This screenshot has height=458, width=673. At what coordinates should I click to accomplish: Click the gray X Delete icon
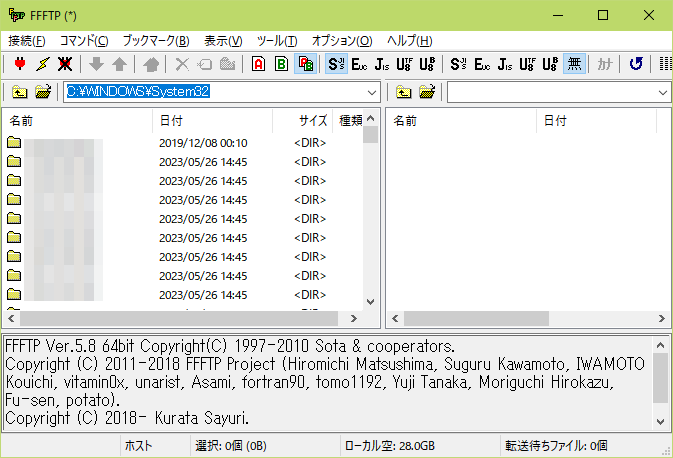point(182,64)
